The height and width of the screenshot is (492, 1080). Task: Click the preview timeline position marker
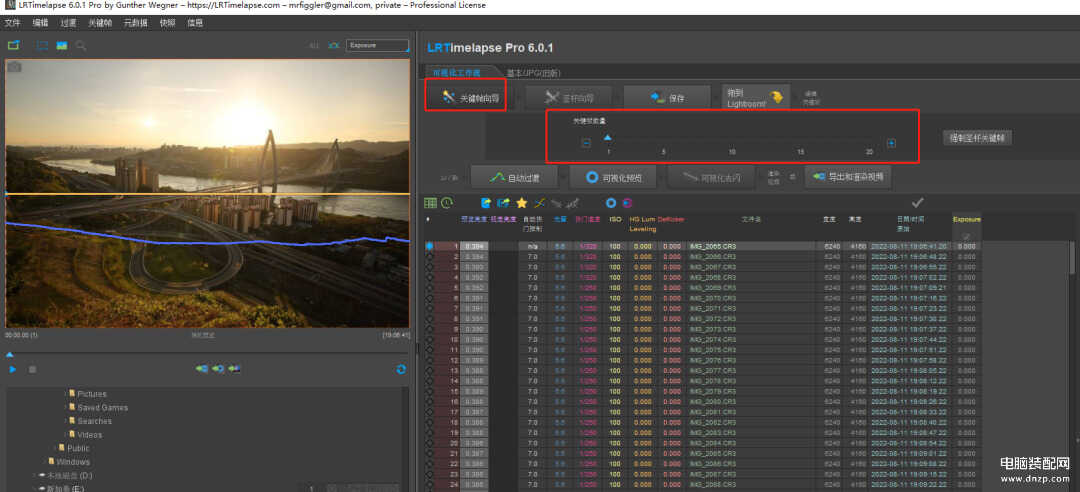(10, 355)
